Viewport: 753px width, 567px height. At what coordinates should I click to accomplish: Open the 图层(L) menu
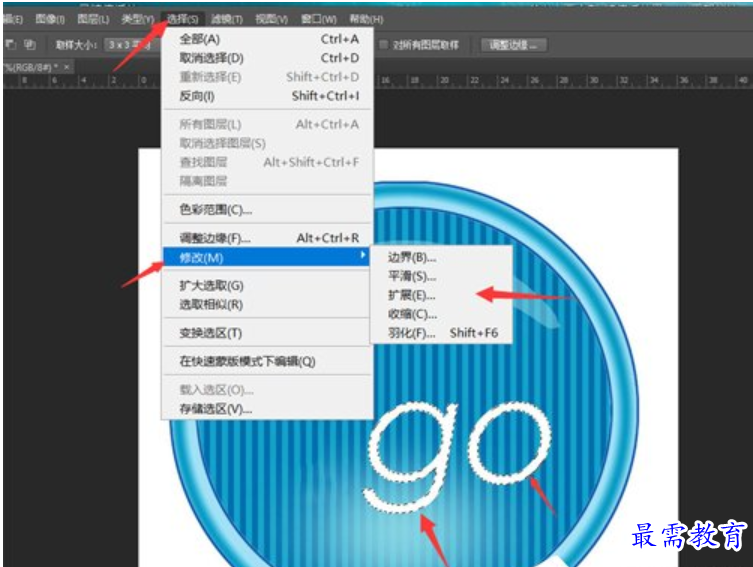pos(93,19)
